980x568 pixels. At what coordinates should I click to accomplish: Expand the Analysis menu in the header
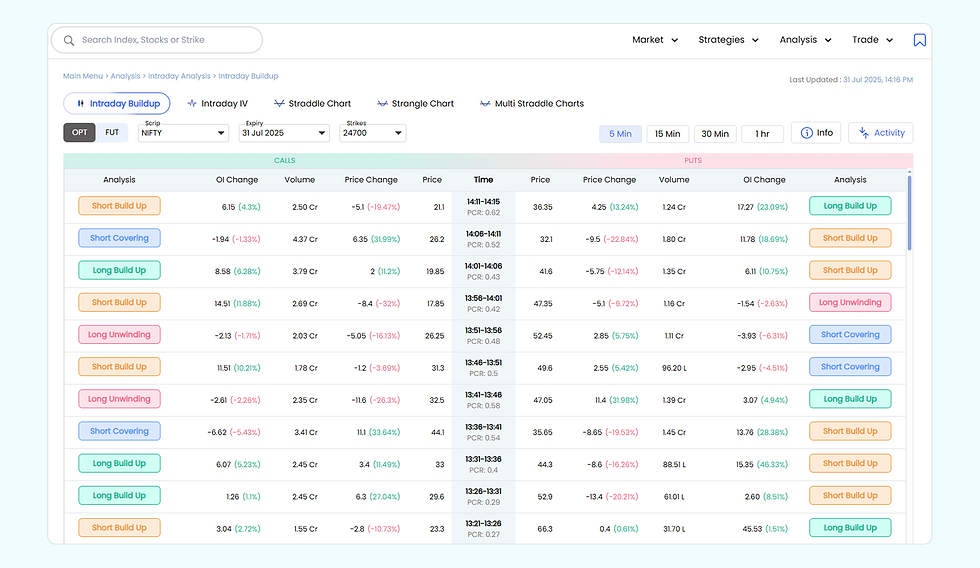coord(805,40)
